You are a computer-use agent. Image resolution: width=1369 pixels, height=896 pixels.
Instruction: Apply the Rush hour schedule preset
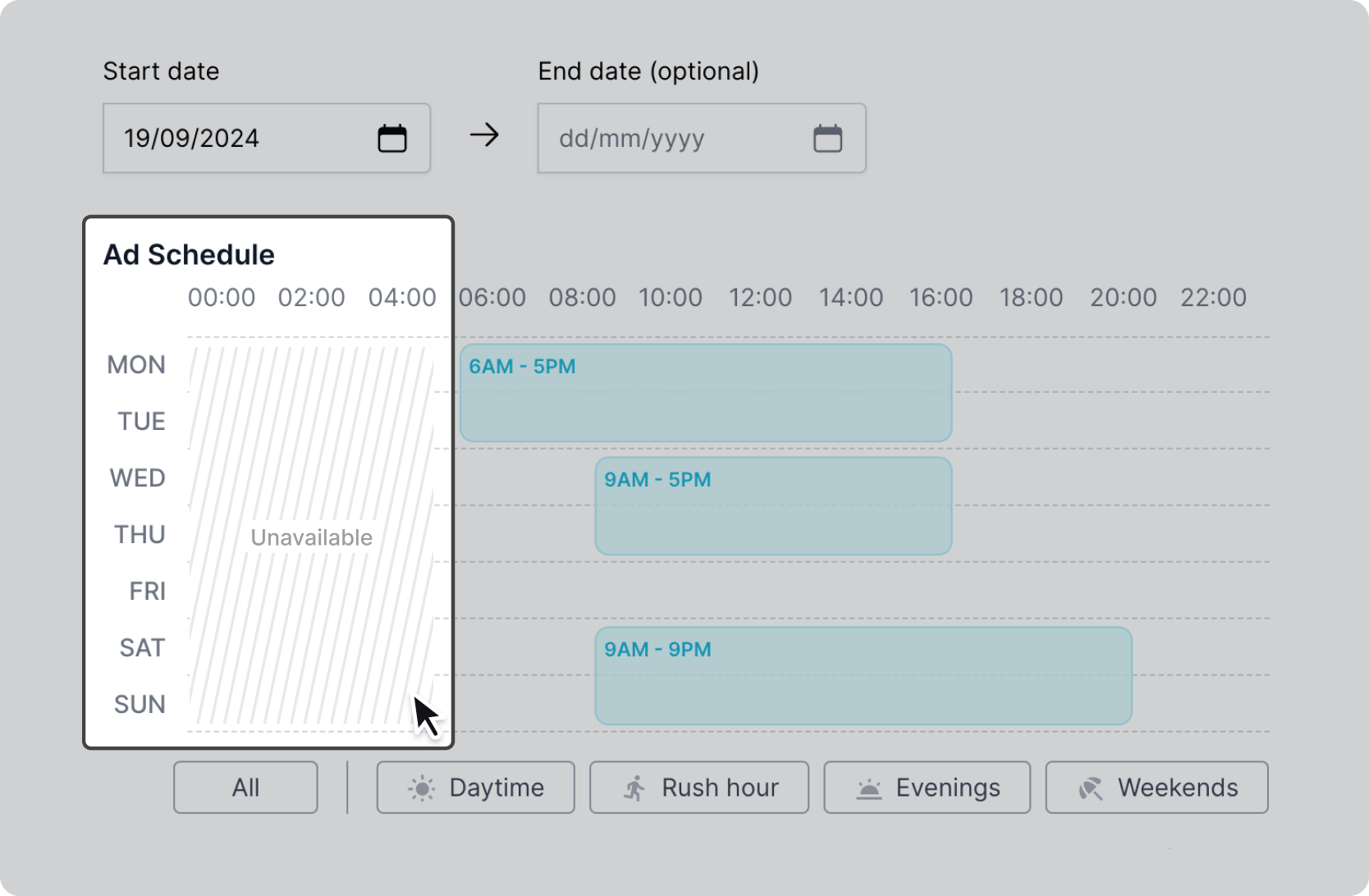pos(699,788)
